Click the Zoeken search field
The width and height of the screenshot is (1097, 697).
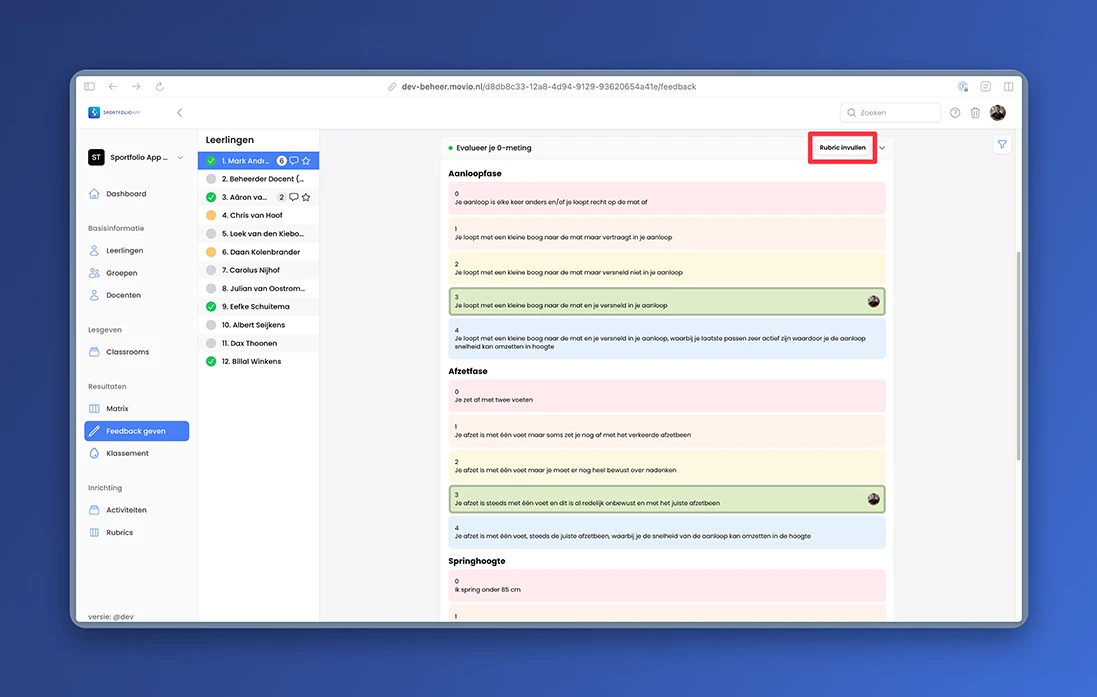click(x=891, y=113)
